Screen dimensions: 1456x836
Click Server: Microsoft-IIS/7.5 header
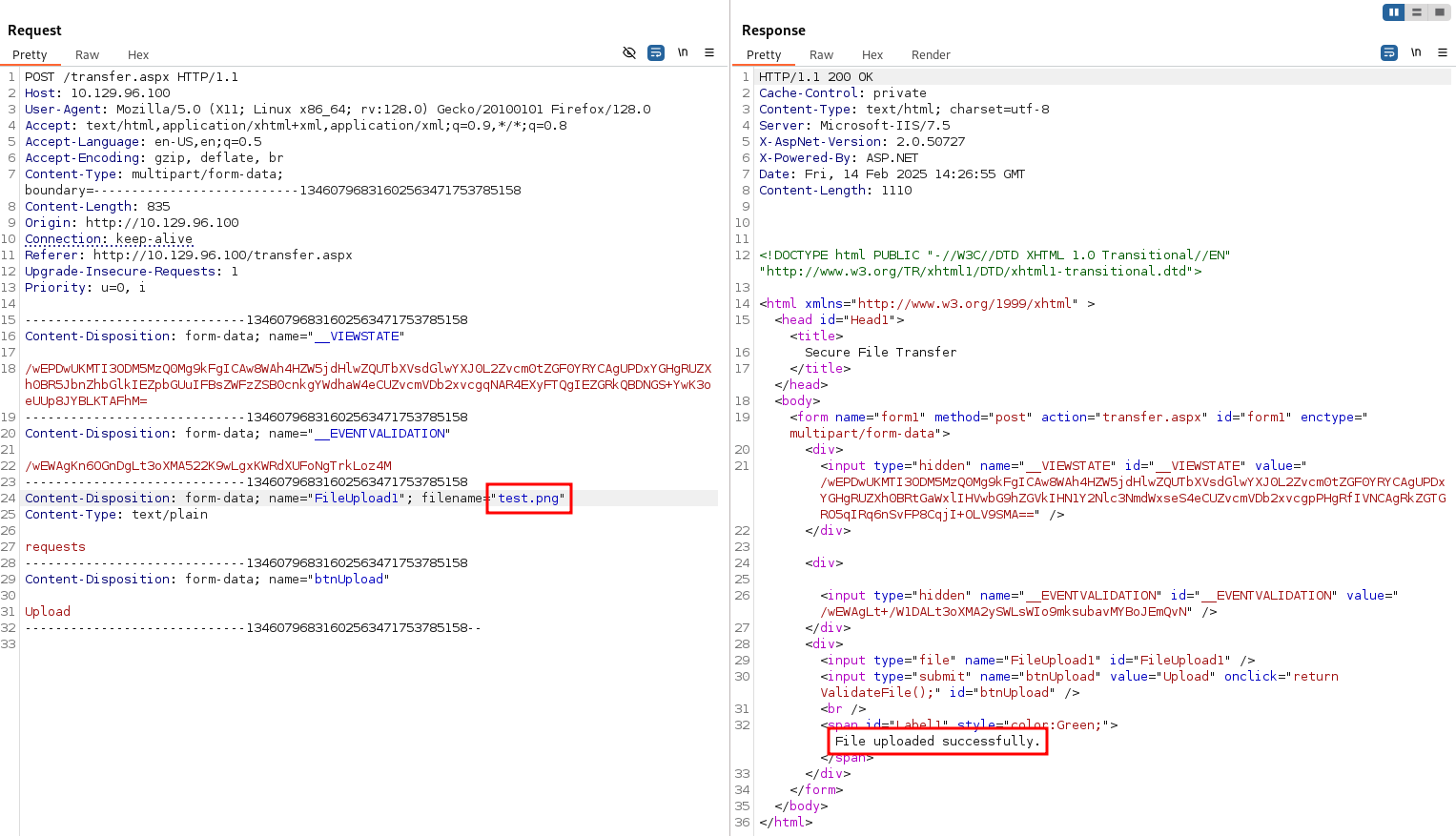click(x=854, y=126)
